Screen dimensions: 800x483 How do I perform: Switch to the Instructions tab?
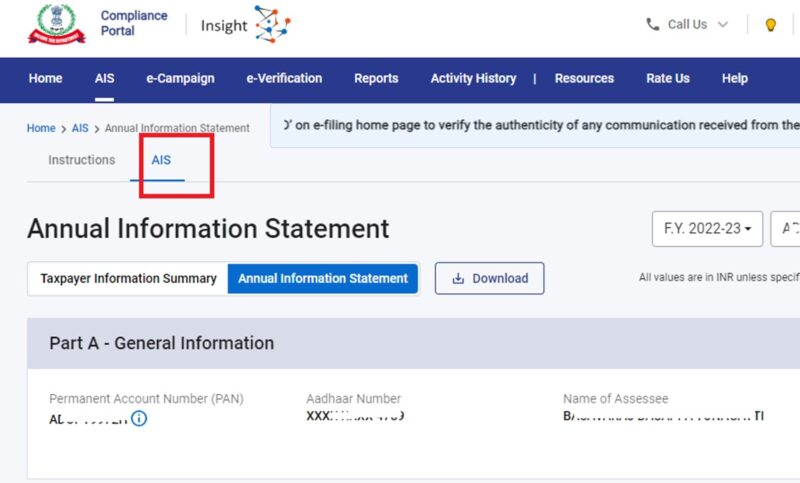pos(82,160)
